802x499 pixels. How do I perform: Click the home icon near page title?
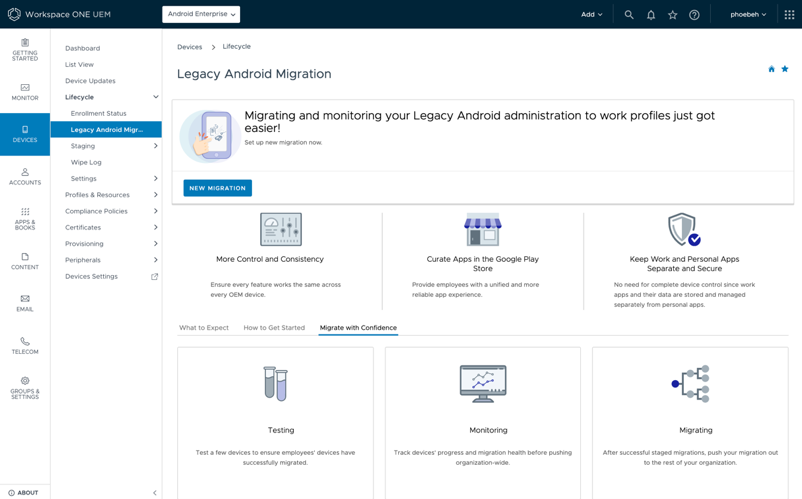click(771, 69)
